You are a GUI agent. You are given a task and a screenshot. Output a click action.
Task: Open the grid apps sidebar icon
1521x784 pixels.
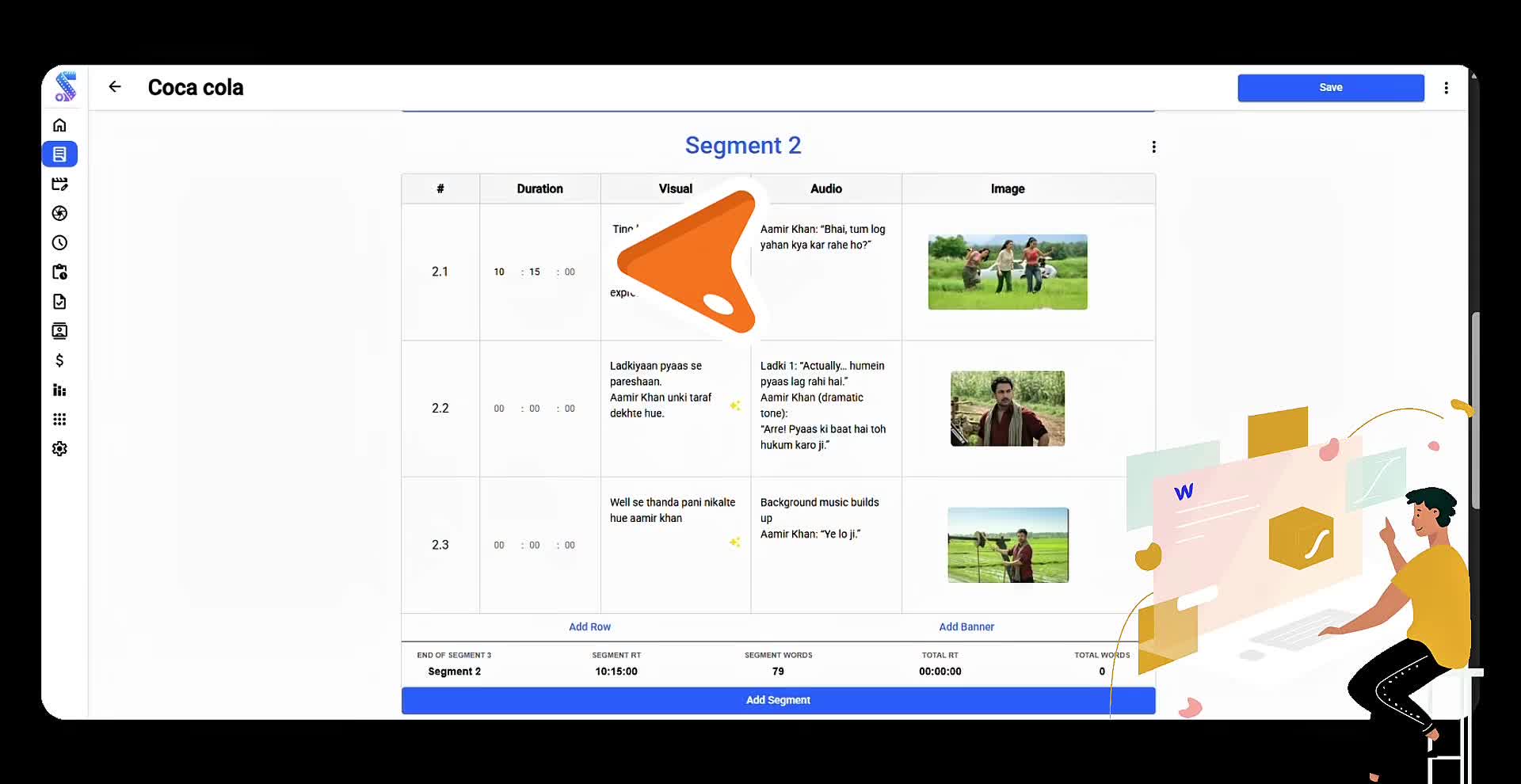click(59, 419)
